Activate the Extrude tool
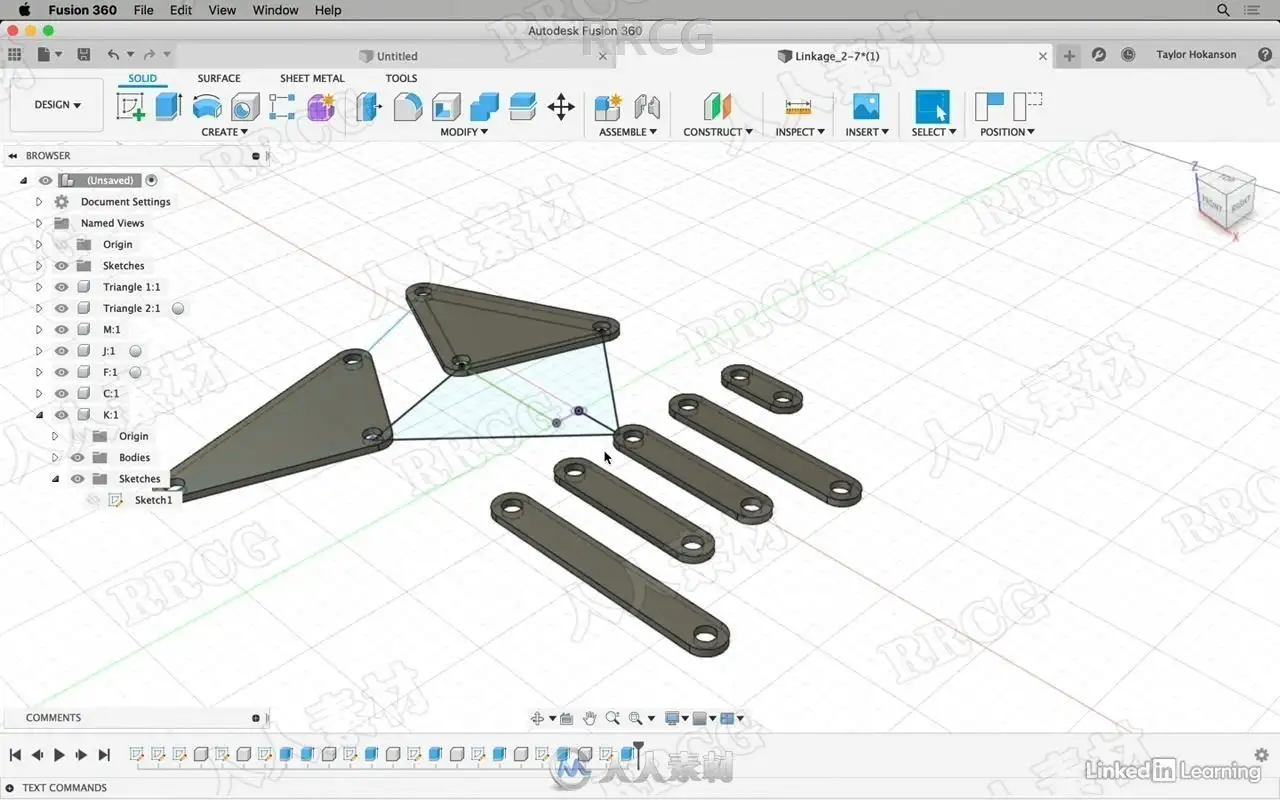The image size is (1280, 800). (x=168, y=106)
